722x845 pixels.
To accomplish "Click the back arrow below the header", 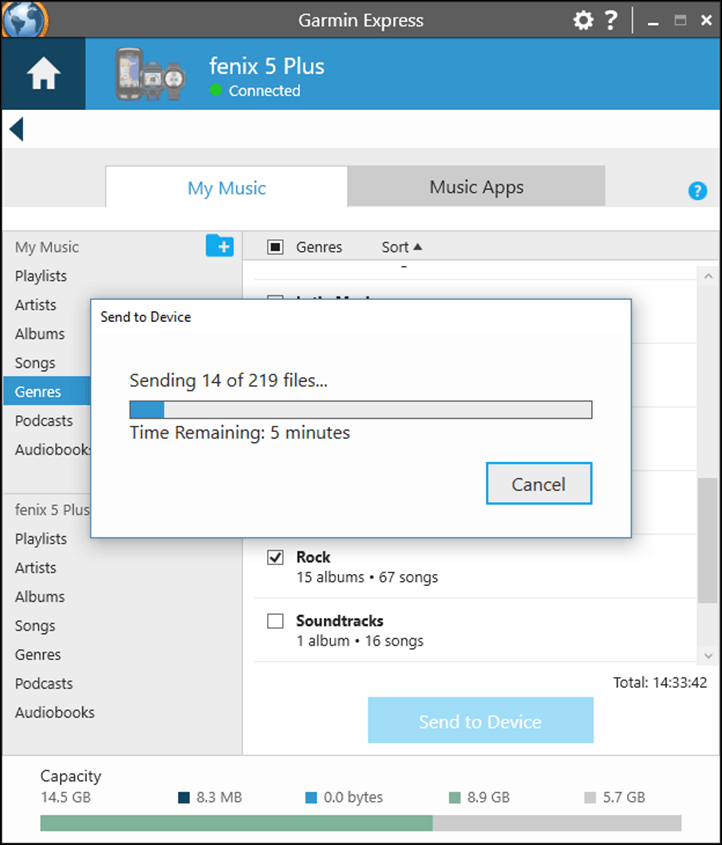I will coord(17,129).
